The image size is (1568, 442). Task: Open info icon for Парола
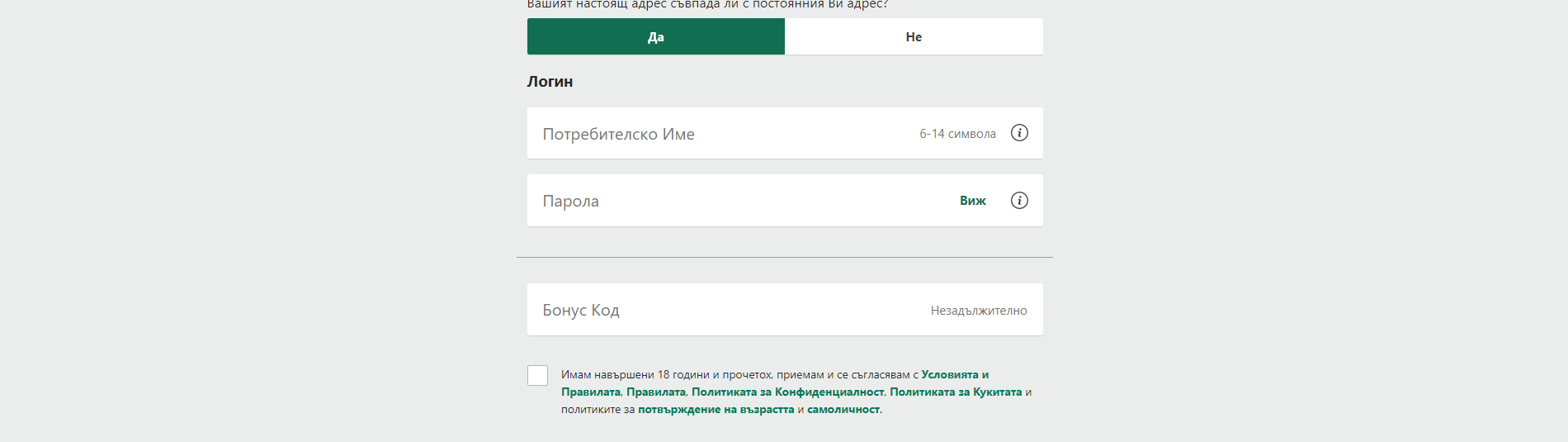pyautogui.click(x=1019, y=201)
